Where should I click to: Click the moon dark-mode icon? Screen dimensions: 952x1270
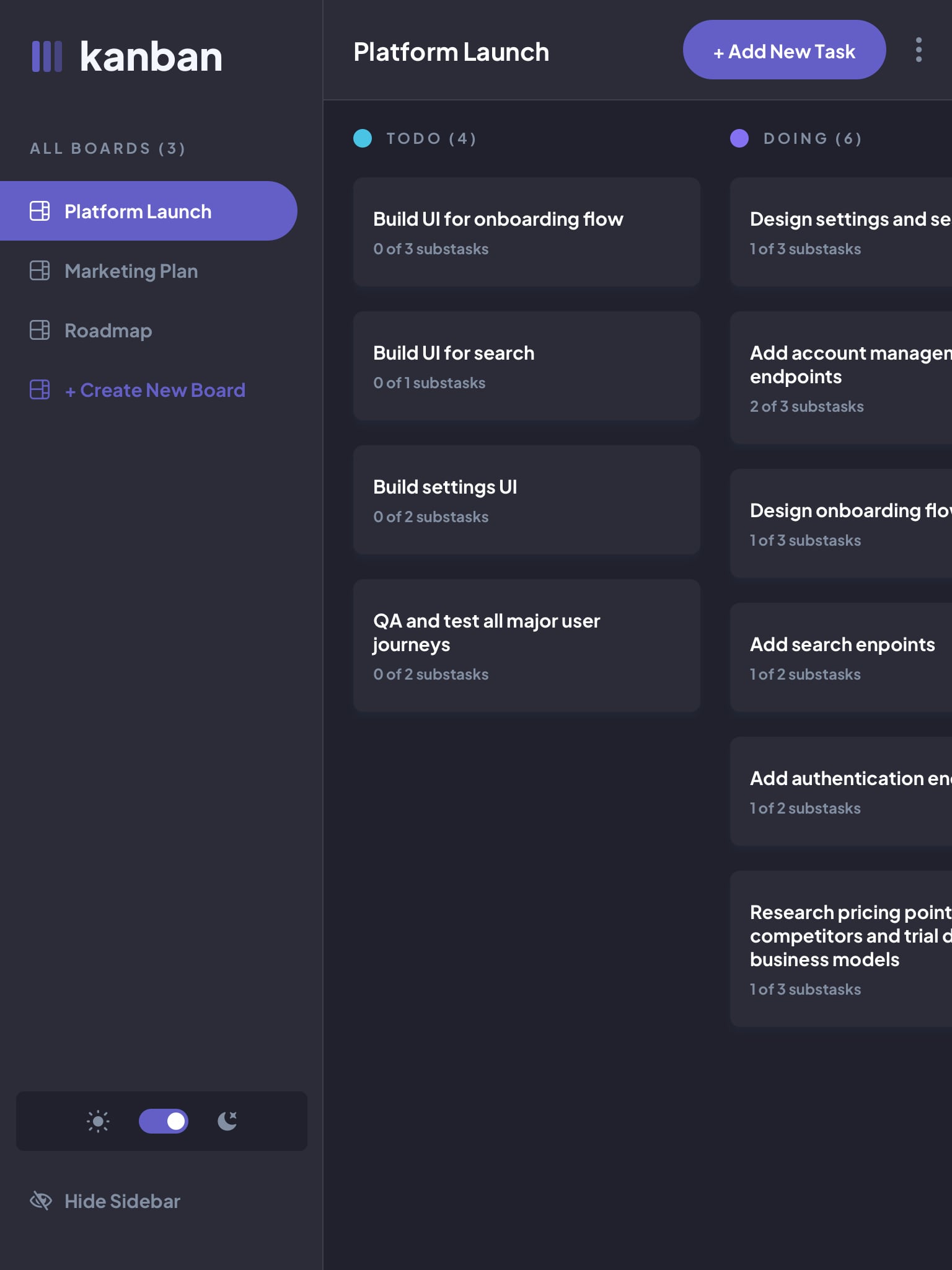227,1121
